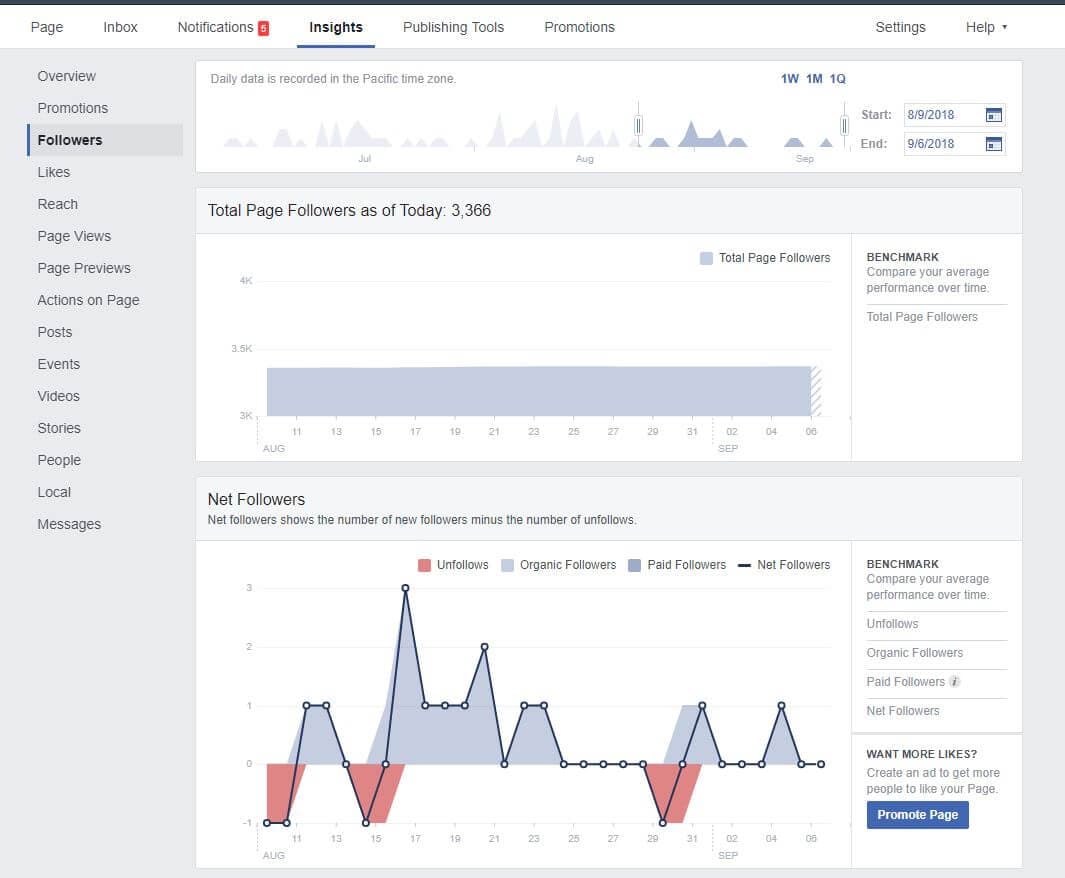Toggle the Total Page Followers legend swatch
1065x878 pixels.
coord(706,258)
